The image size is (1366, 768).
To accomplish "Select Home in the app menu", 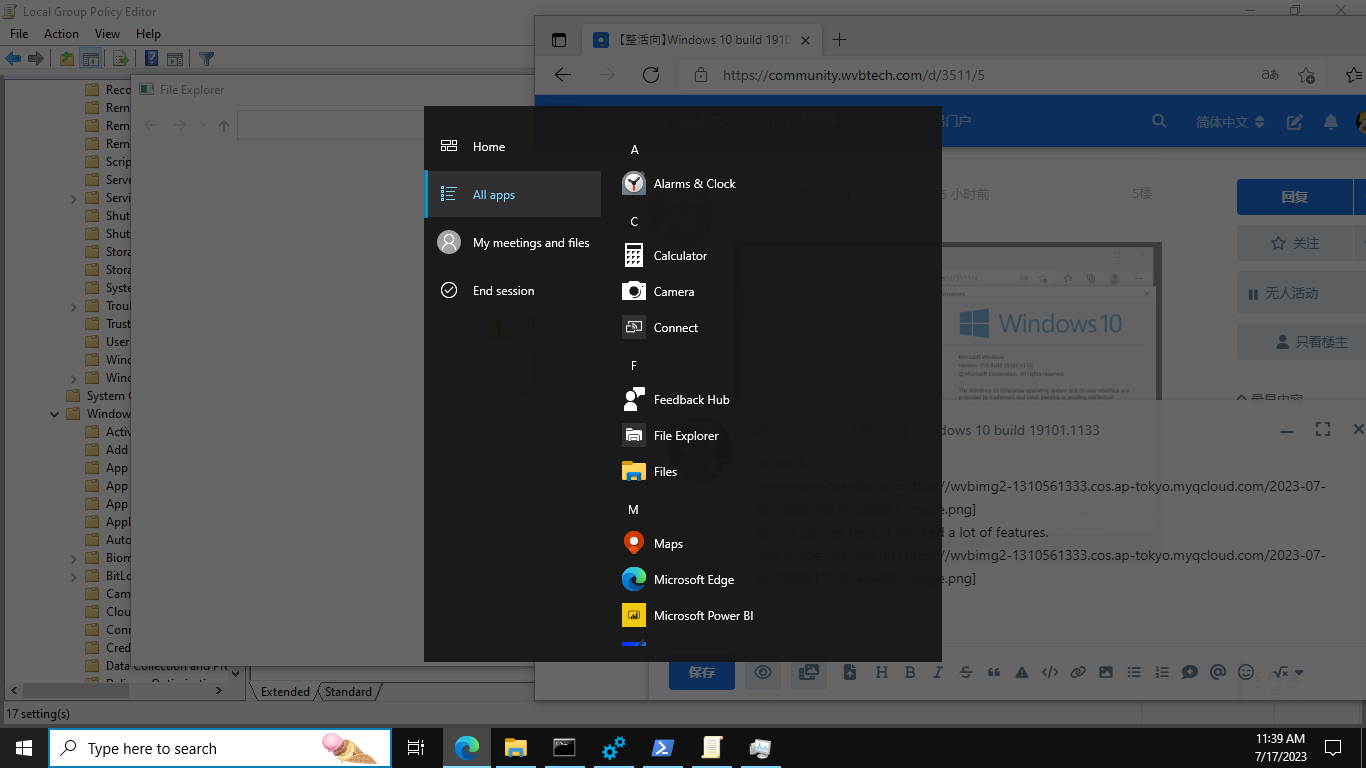I will pos(513,147).
